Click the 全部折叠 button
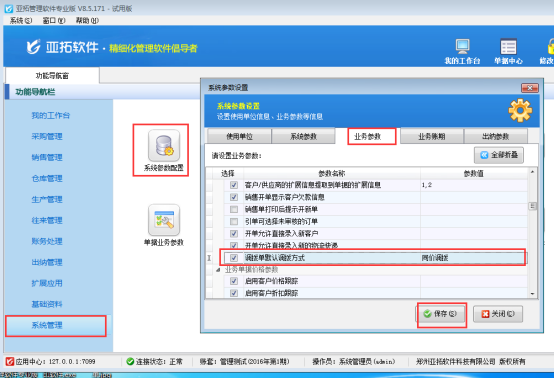Screen dimensions: 554x379 coord(499,155)
